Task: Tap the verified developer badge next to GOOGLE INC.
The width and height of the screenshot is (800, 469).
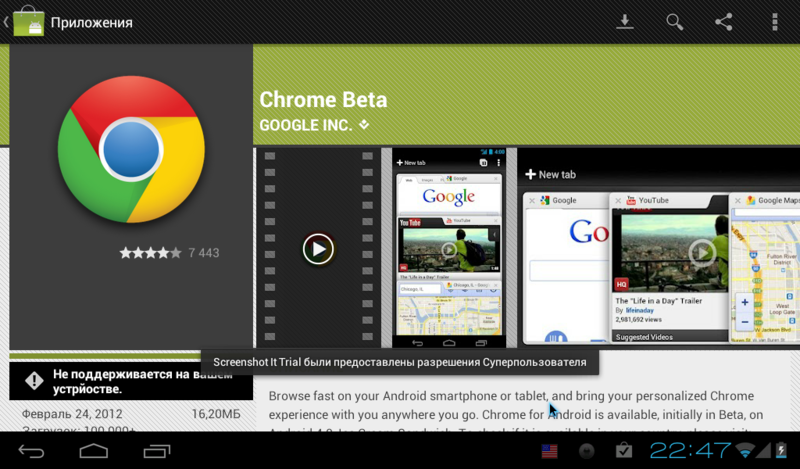Action: pos(364,124)
